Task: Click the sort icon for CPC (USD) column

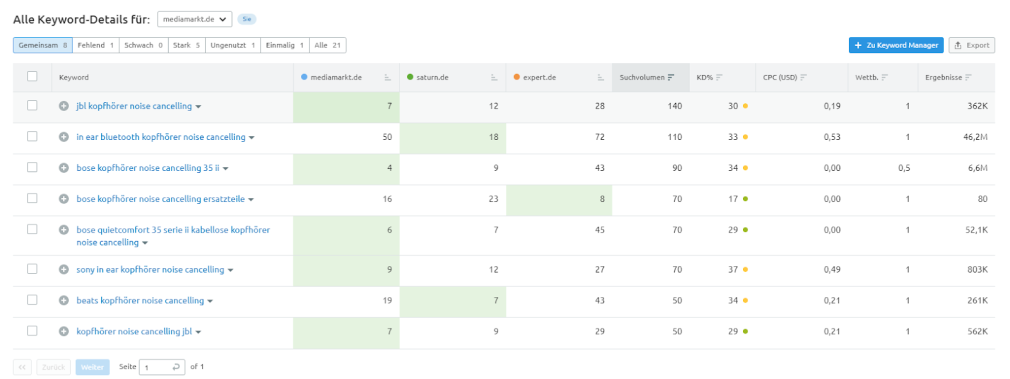Action: (804, 77)
